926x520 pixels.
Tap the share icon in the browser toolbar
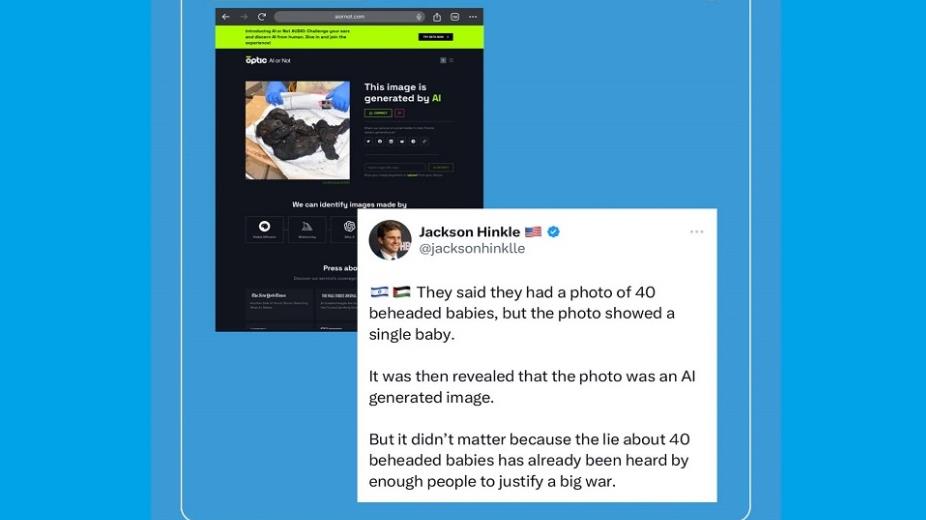437,17
